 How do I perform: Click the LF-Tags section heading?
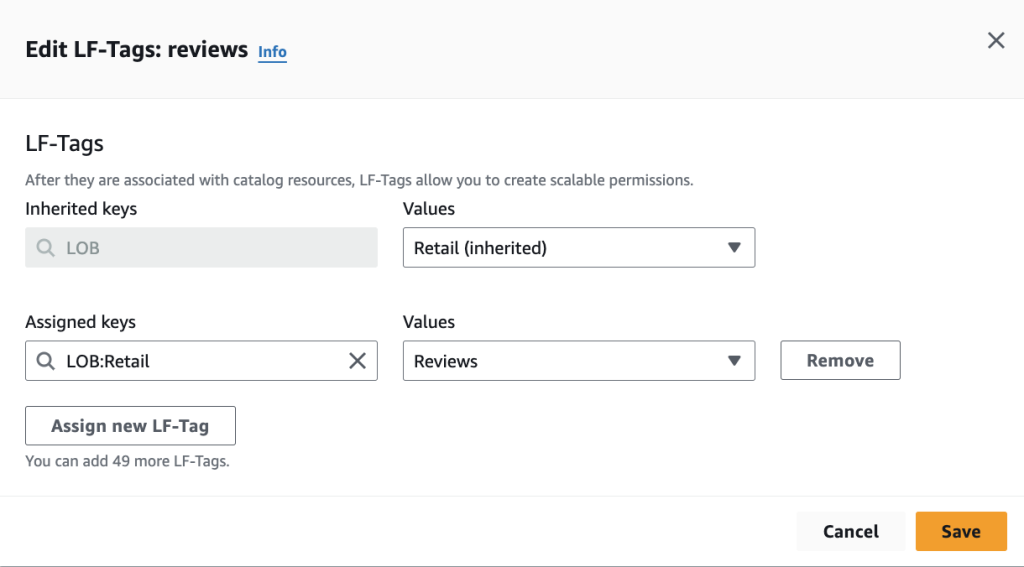(x=64, y=144)
